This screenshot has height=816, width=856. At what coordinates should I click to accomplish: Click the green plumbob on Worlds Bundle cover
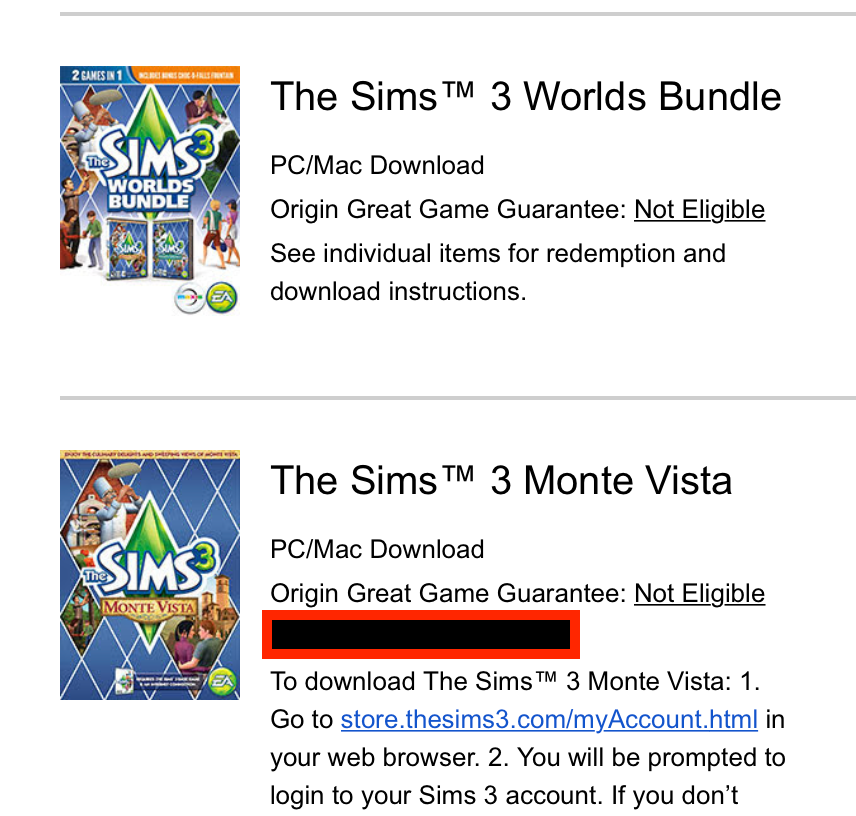pos(151,118)
